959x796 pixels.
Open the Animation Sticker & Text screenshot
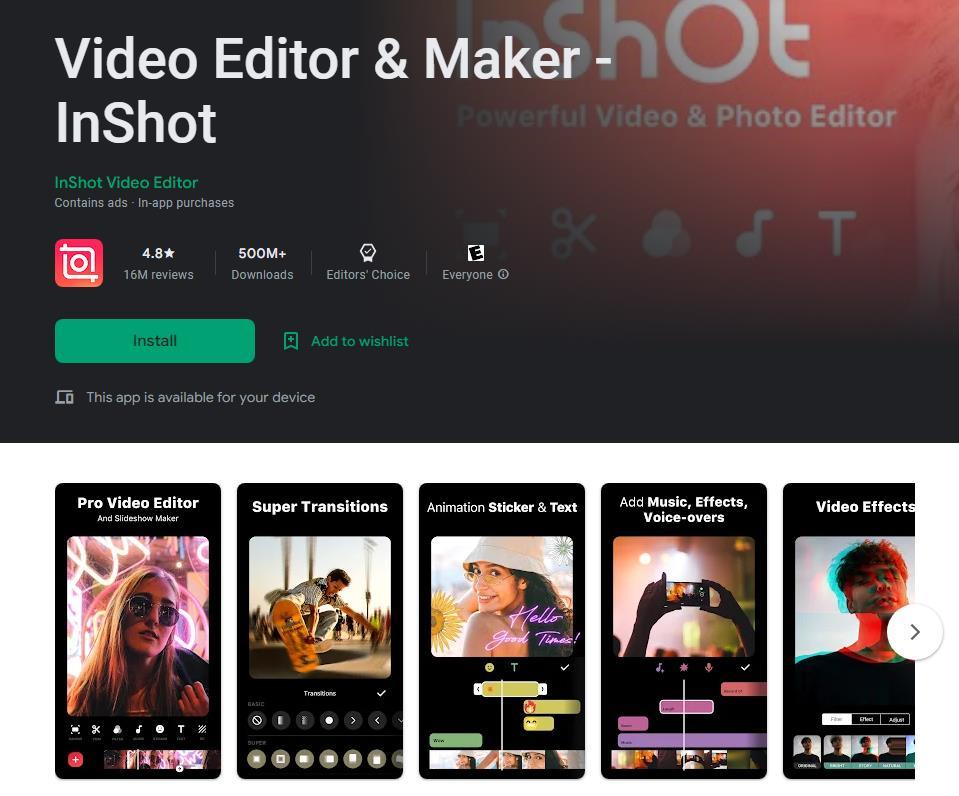502,631
